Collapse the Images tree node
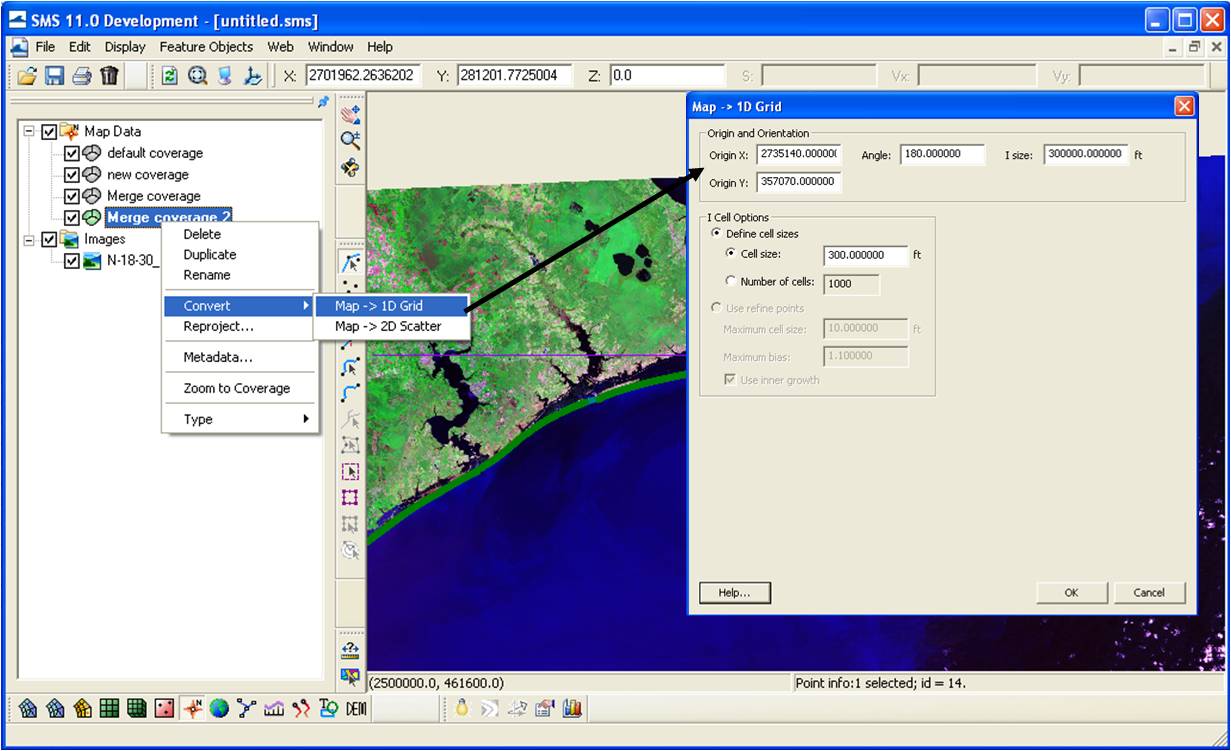This screenshot has width=1231, height=751. (28, 239)
